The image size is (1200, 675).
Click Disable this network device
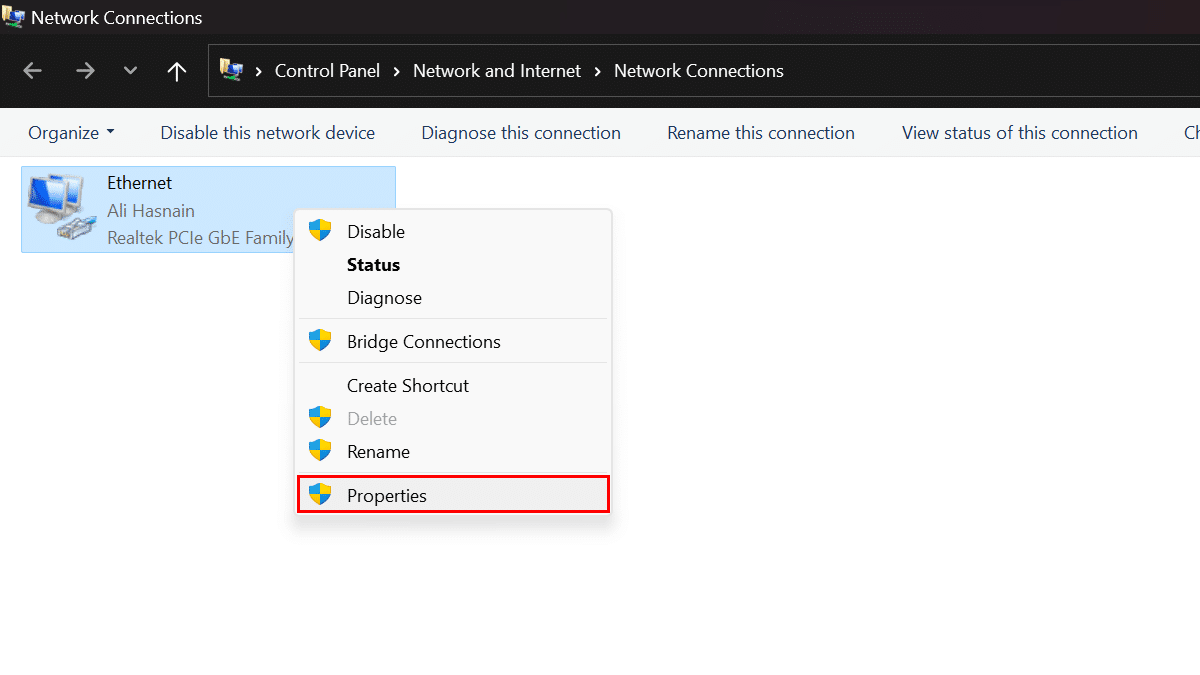coord(267,133)
